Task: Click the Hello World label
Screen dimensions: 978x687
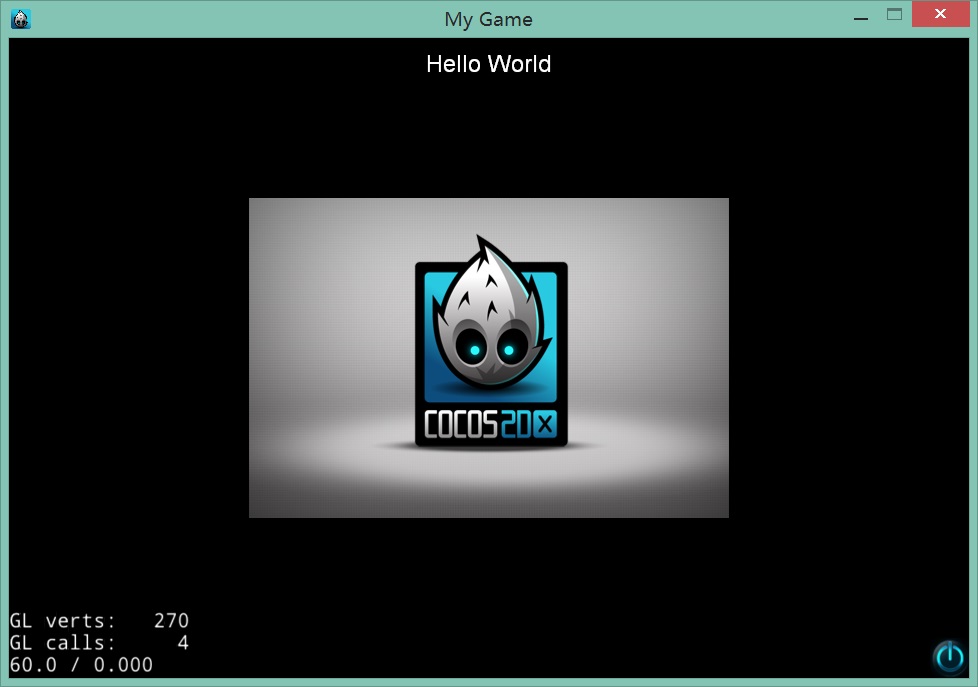Action: coord(488,64)
